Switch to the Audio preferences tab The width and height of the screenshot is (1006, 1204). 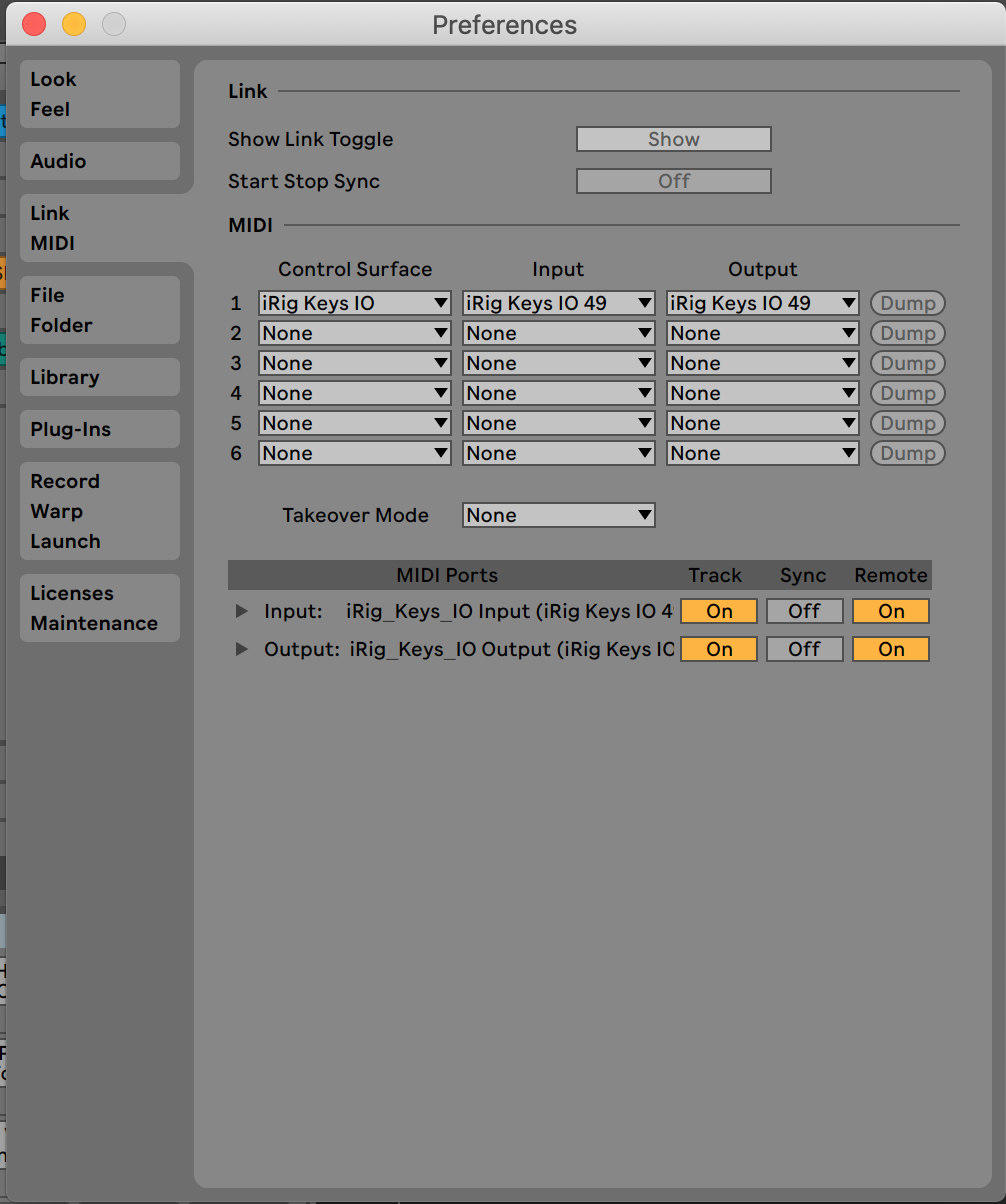99,161
